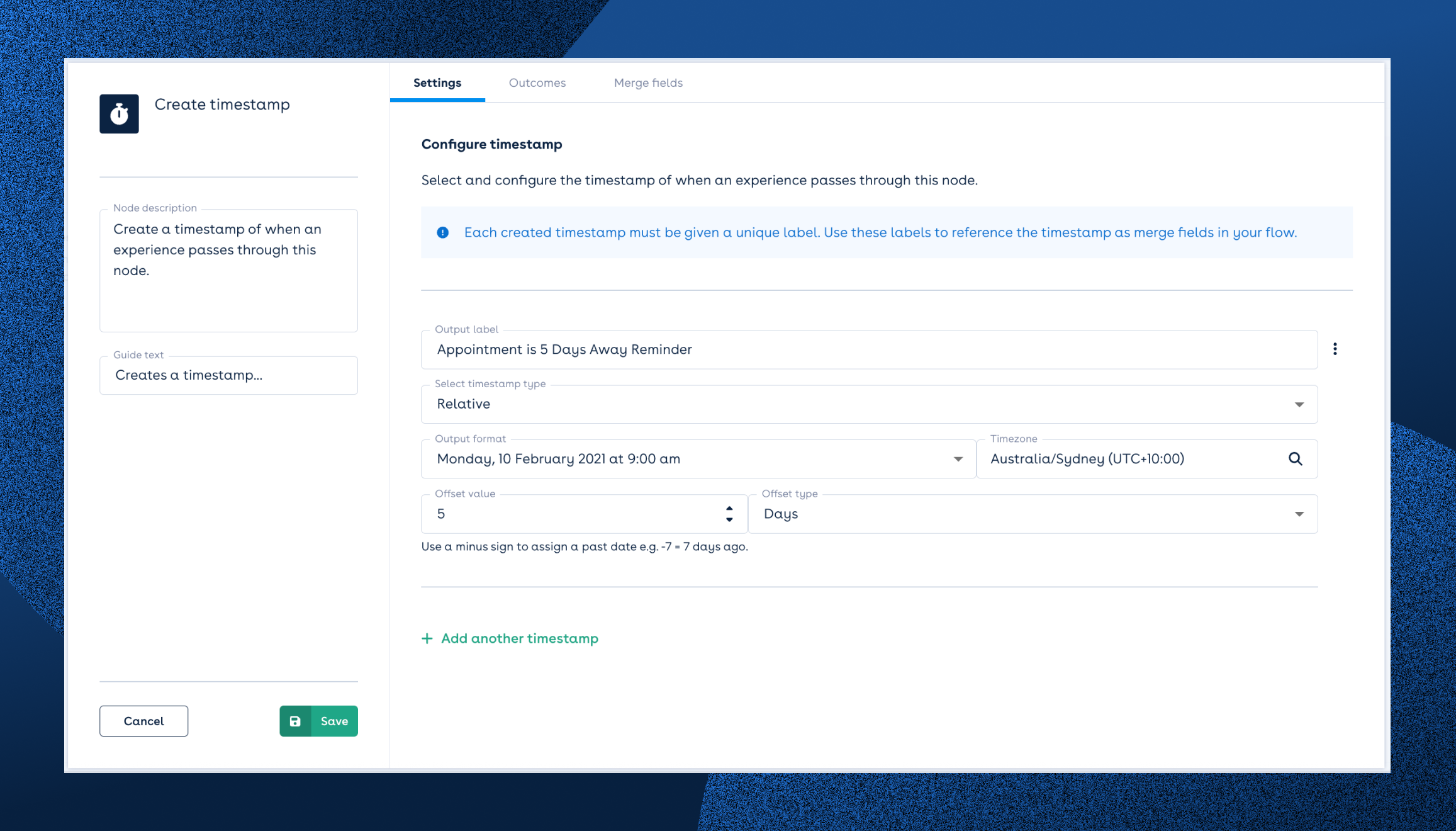
Task: Click the Timezone search magnifier icon
Action: [x=1295, y=459]
